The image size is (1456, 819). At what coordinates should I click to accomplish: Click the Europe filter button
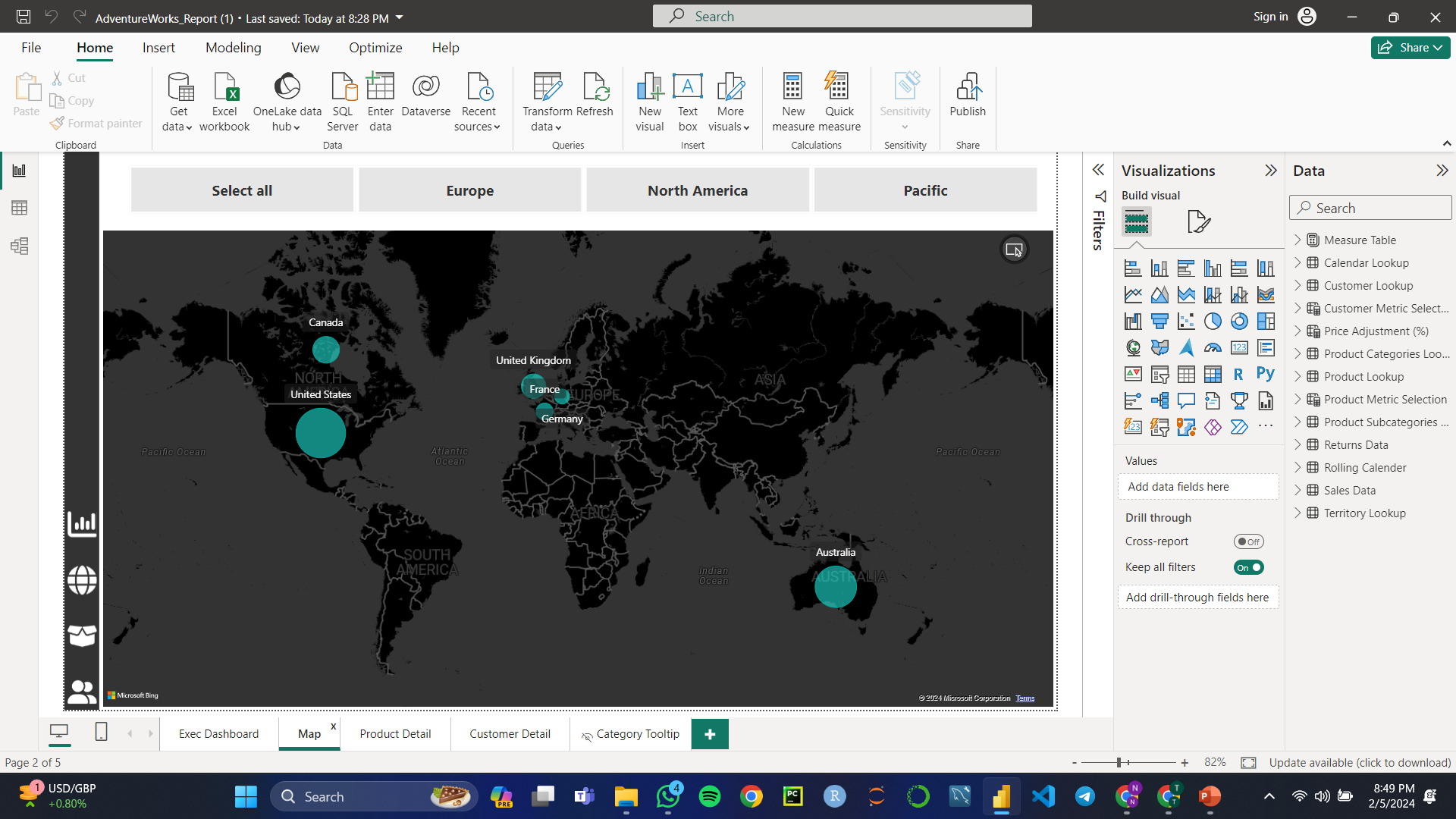coord(470,190)
